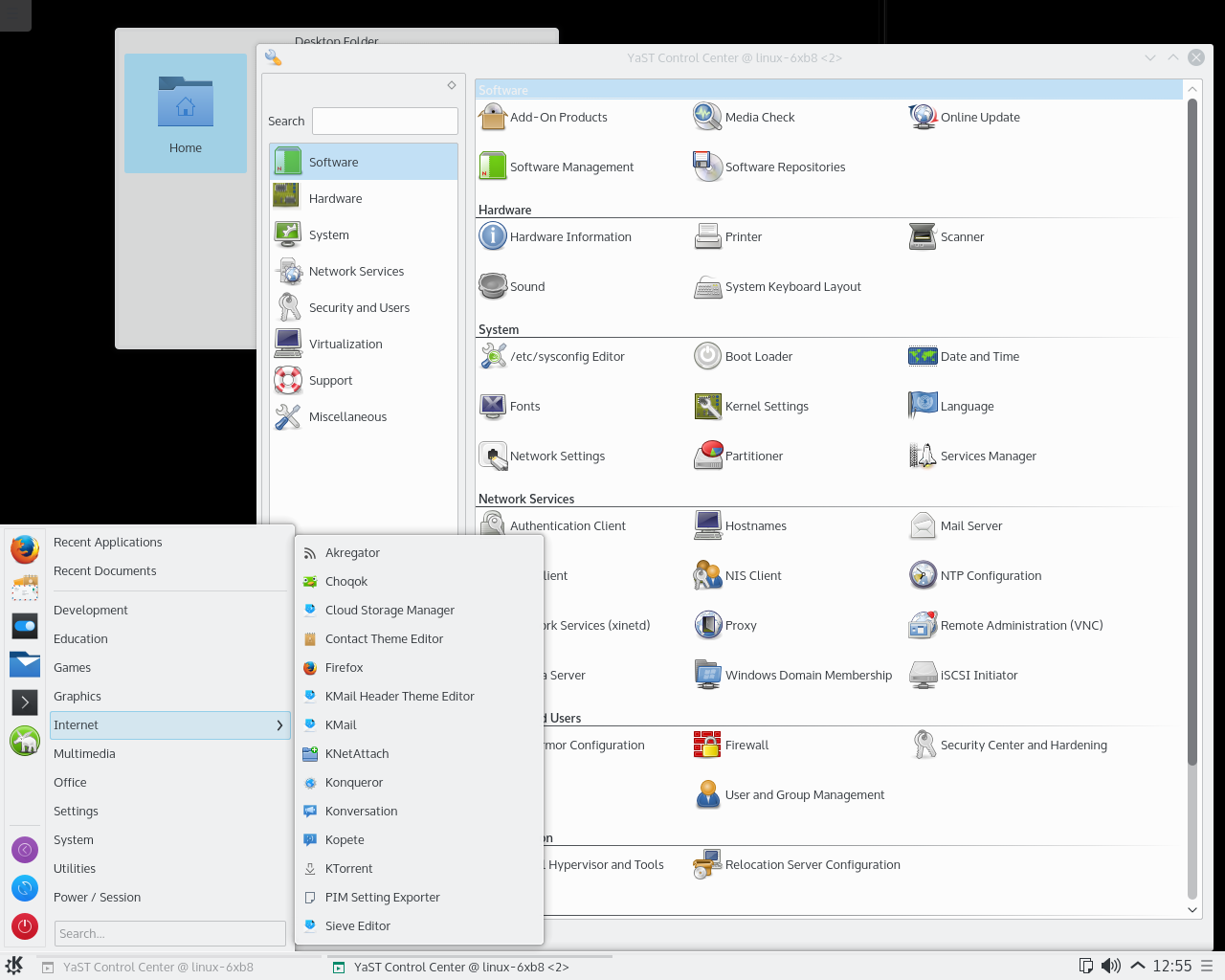Open the Sound module
1225x980 pixels.
(512, 286)
